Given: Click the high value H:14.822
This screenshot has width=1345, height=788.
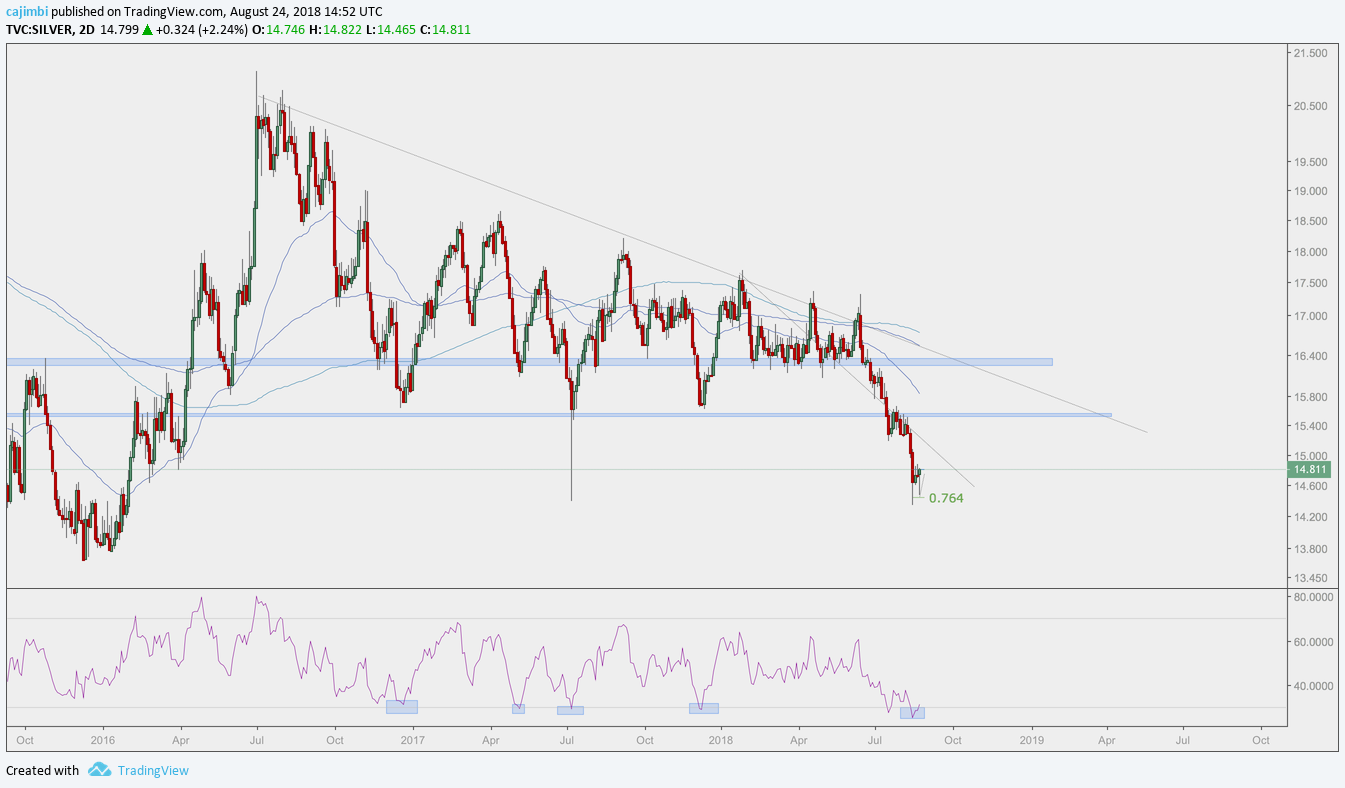Looking at the screenshot, I should tap(334, 30).
